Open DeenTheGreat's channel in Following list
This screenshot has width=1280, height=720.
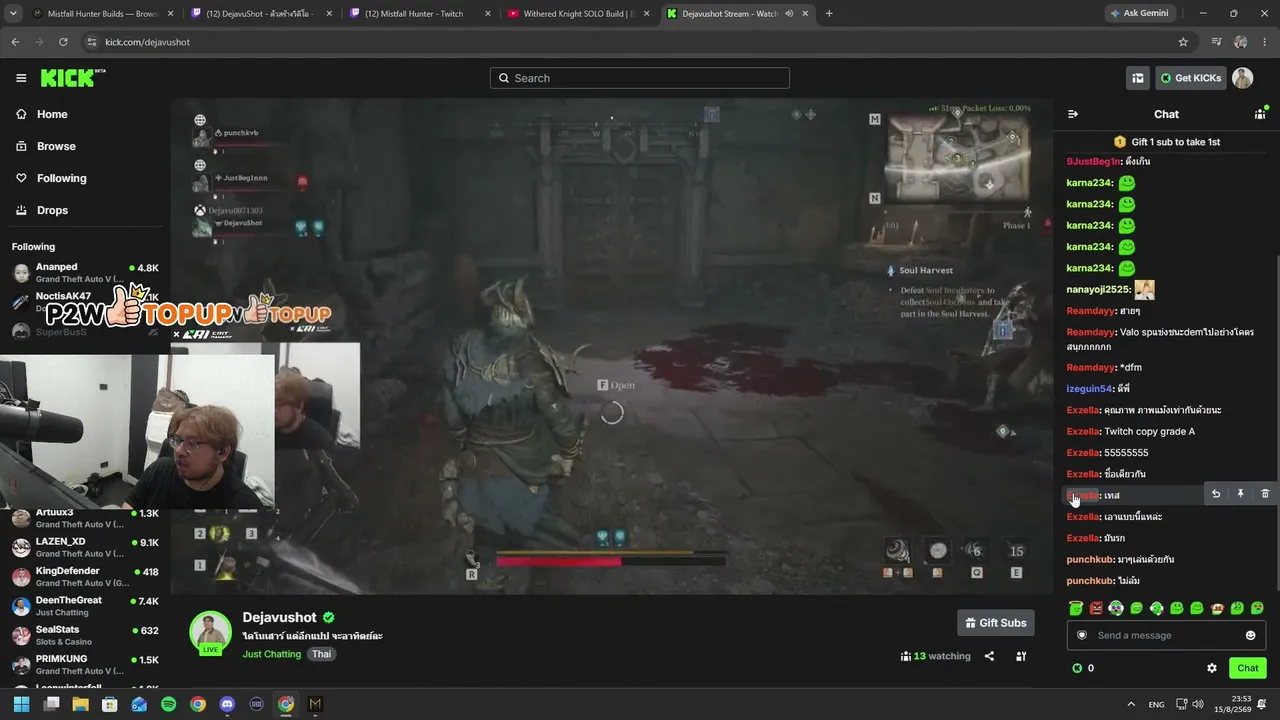[x=85, y=606]
